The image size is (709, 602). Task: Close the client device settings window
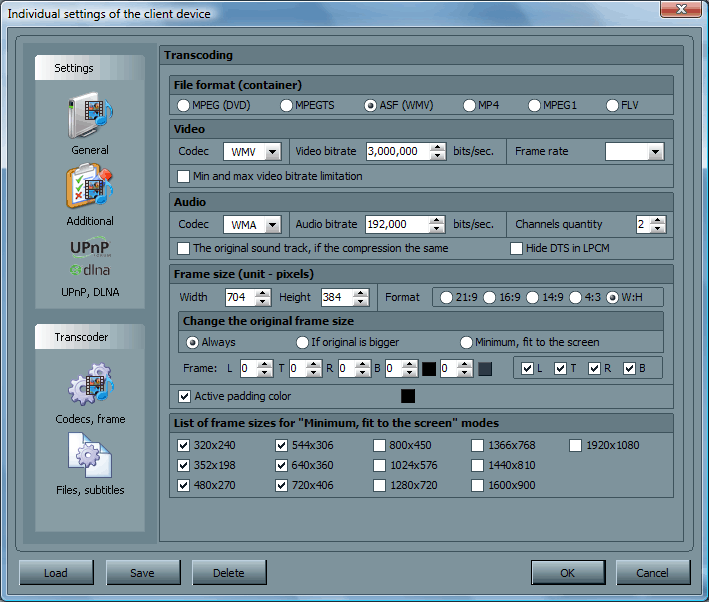(681, 9)
